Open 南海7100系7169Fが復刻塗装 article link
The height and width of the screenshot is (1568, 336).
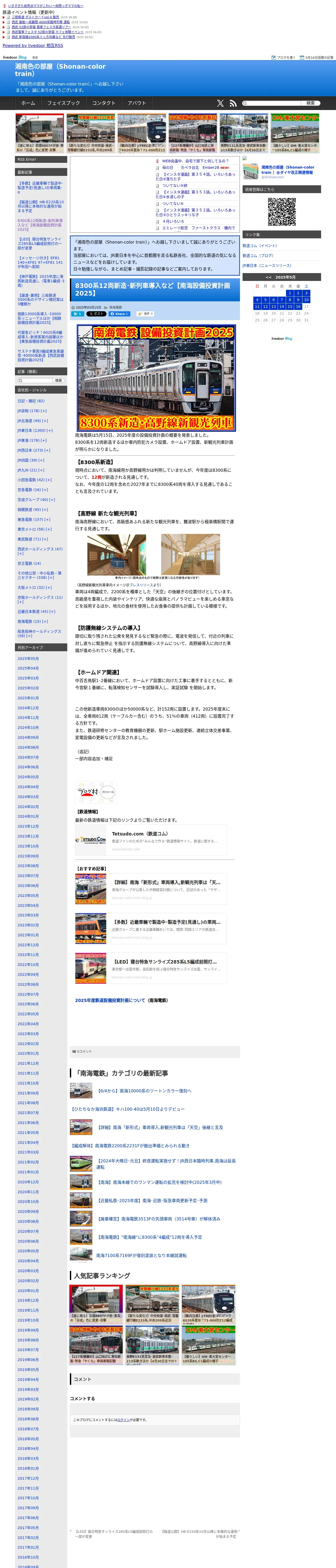click(x=142, y=1255)
